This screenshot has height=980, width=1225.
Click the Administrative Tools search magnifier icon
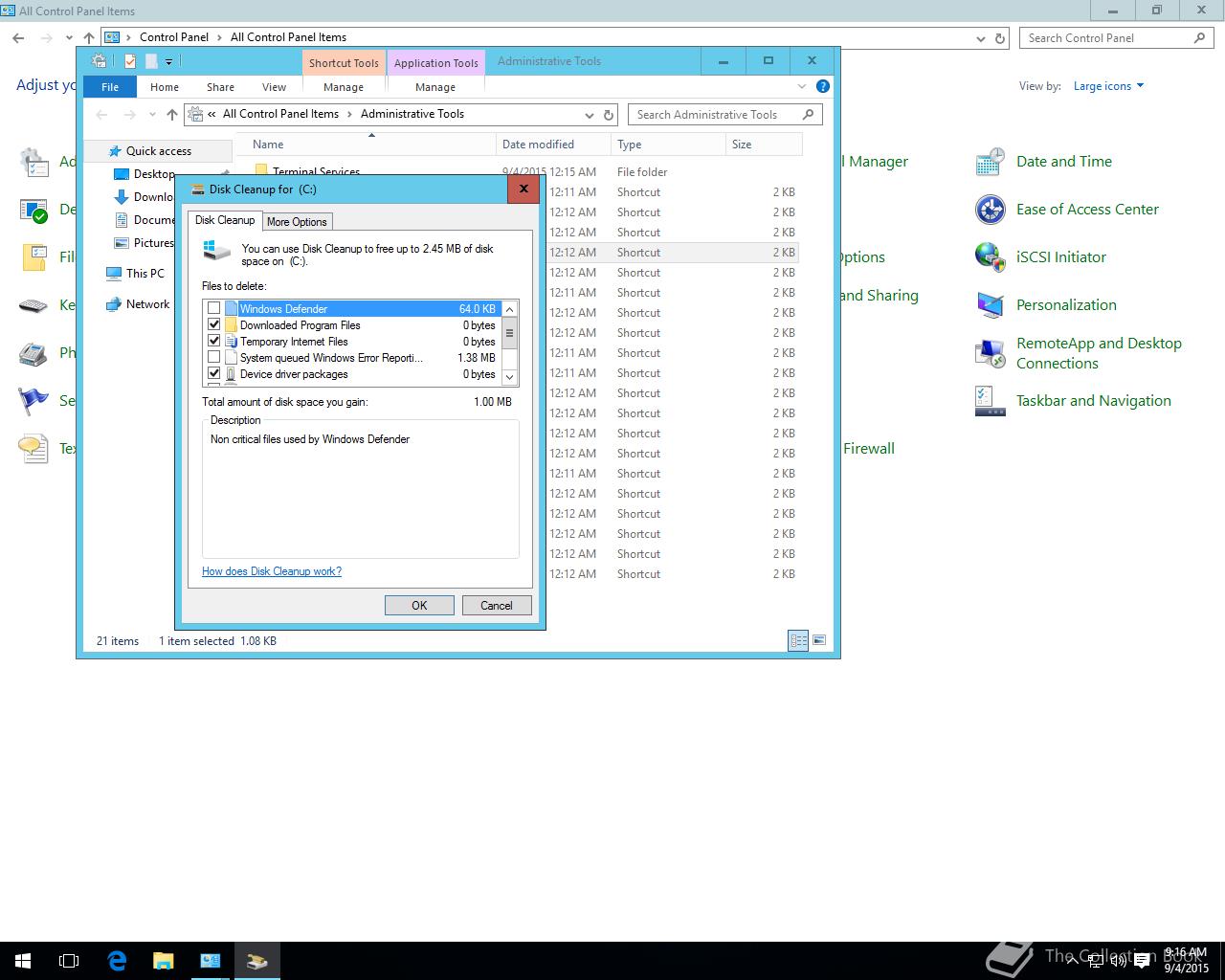810,114
